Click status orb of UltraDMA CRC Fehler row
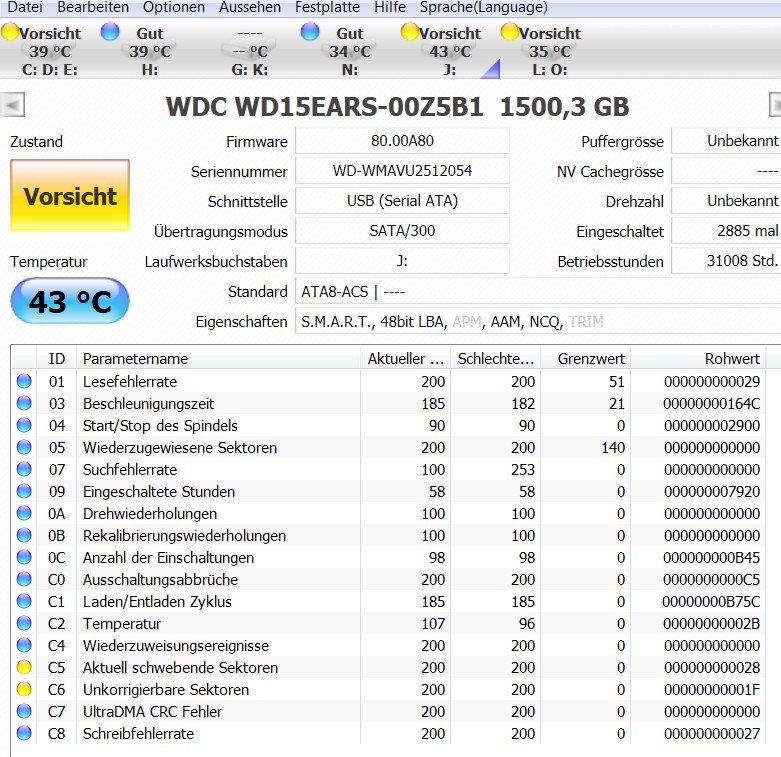The width and height of the screenshot is (781, 757). [24, 711]
